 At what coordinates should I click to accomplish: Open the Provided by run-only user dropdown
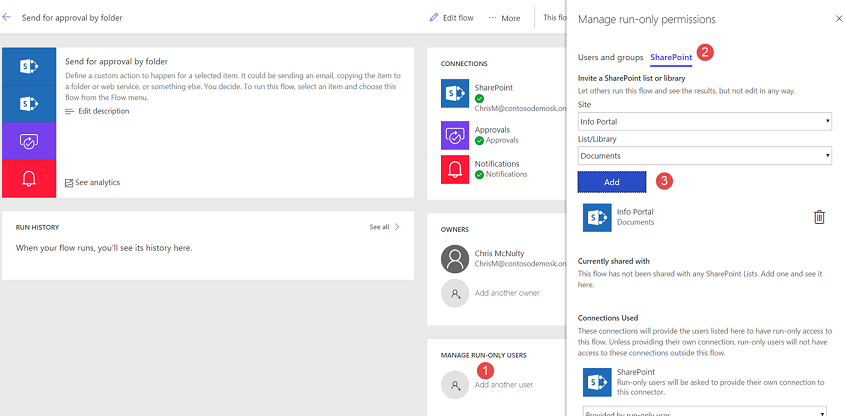(704, 411)
